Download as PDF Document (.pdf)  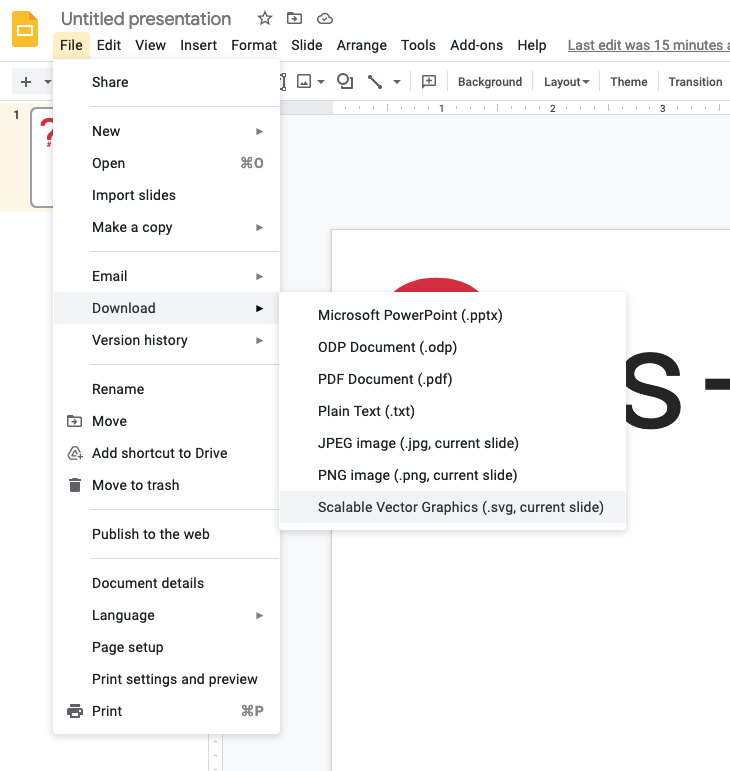point(452,379)
